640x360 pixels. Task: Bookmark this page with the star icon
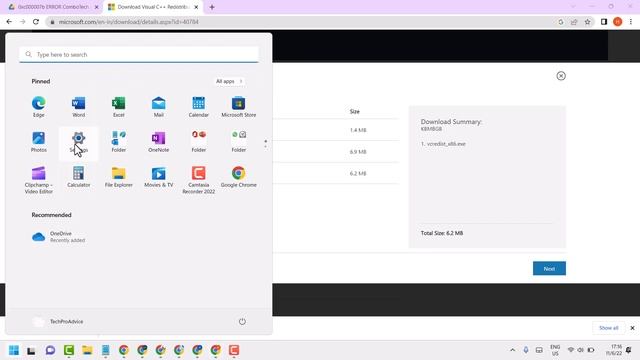point(587,22)
